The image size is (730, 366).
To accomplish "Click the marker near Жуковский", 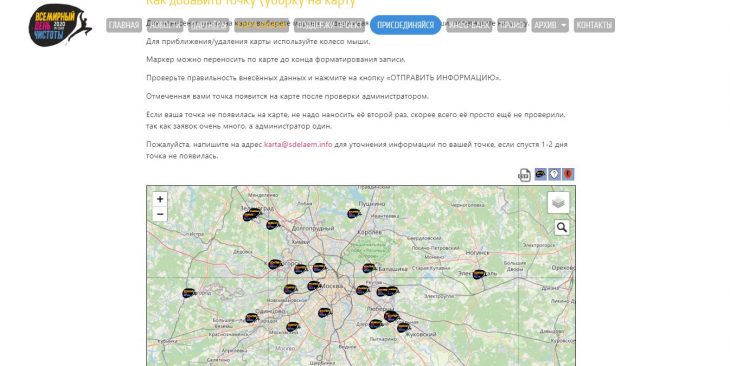I will 404,327.
